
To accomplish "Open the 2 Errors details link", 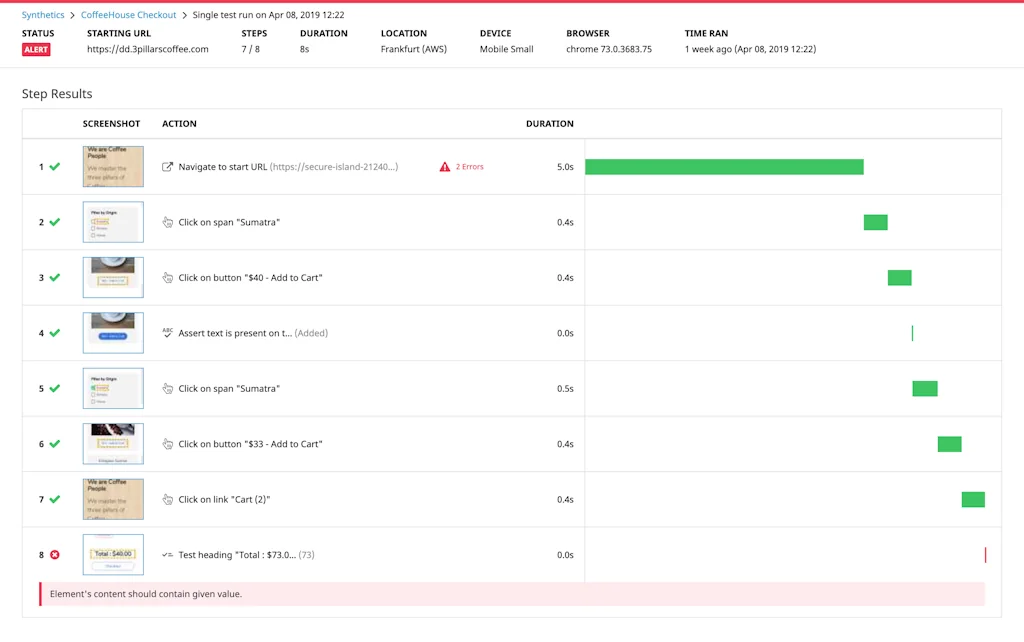I will click(x=468, y=166).
